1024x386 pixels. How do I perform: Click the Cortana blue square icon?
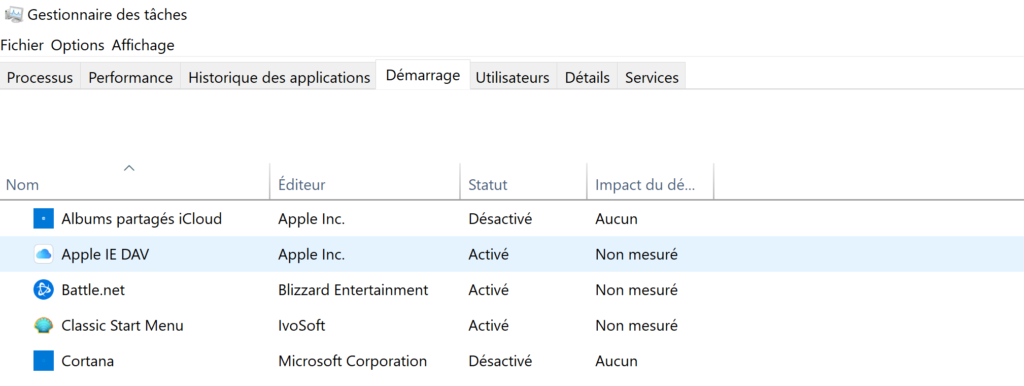(x=43, y=361)
